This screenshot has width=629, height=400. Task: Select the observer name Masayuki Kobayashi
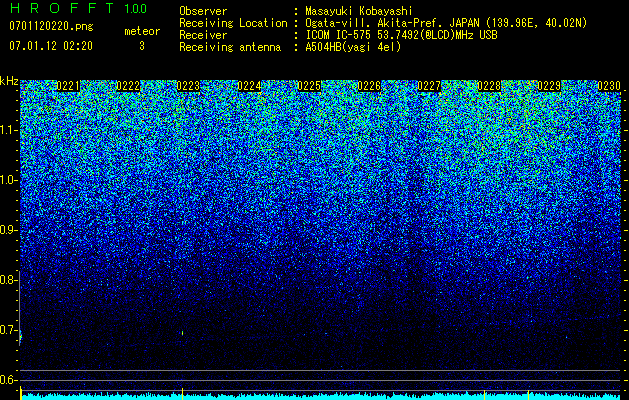tap(359, 11)
